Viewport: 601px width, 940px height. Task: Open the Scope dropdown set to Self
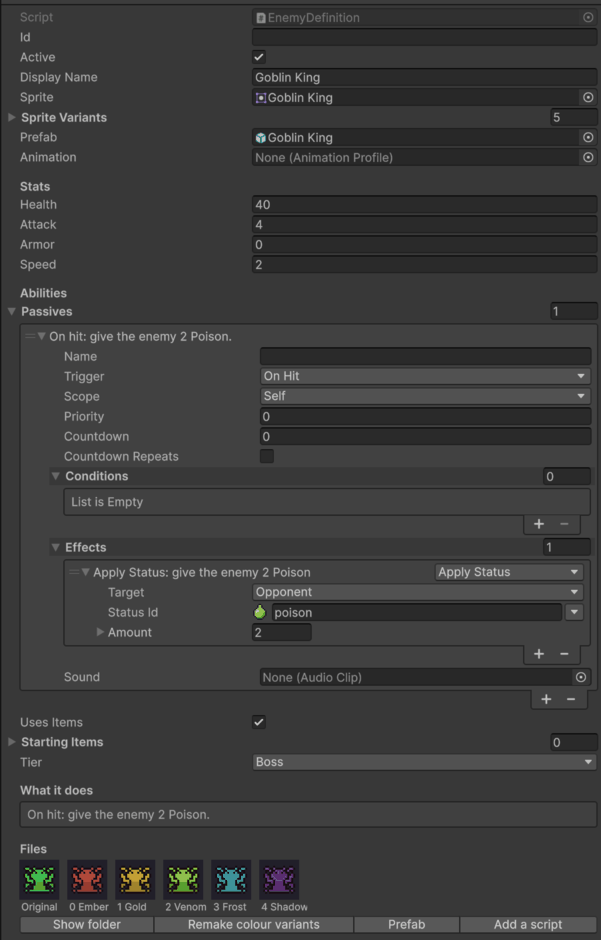pos(425,396)
